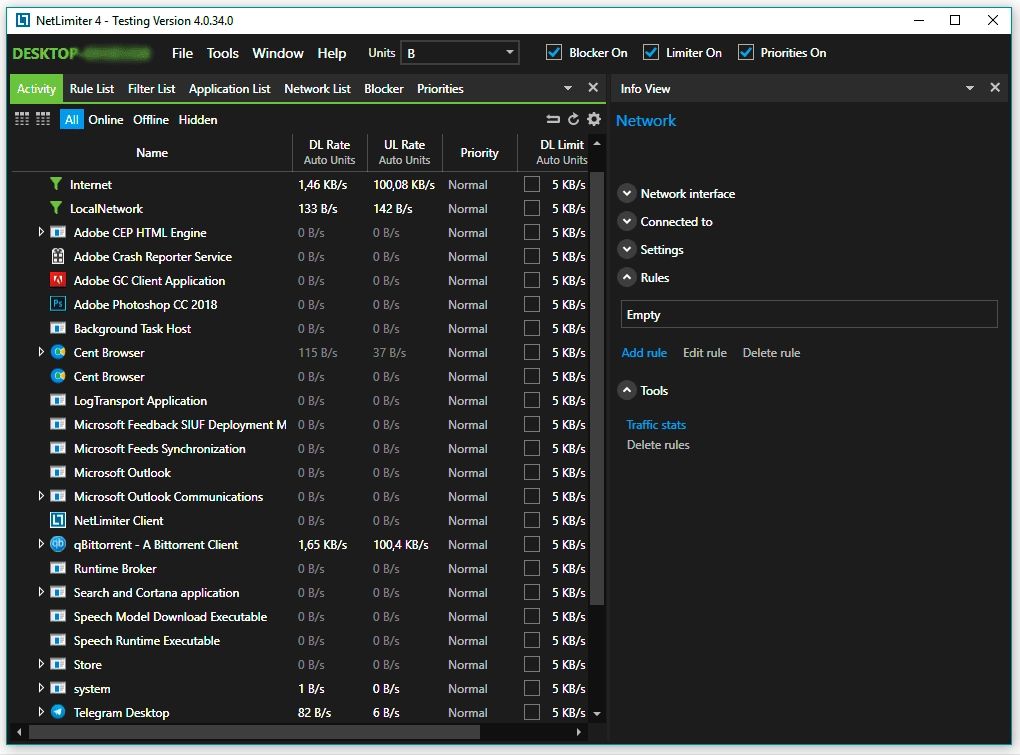
Task: Click the Adobe CEP HTML Engine icon
Action: pos(58,232)
